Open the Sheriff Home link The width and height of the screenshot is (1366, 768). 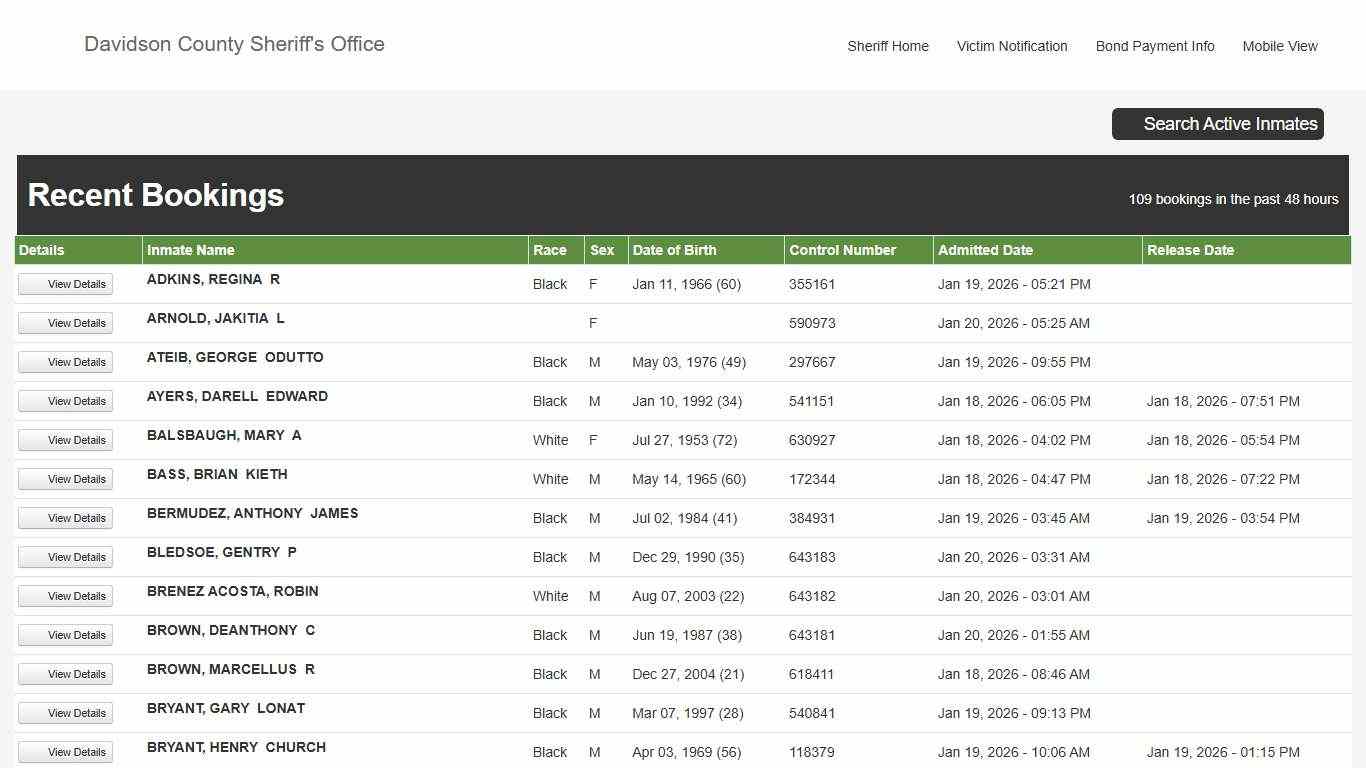click(x=887, y=46)
